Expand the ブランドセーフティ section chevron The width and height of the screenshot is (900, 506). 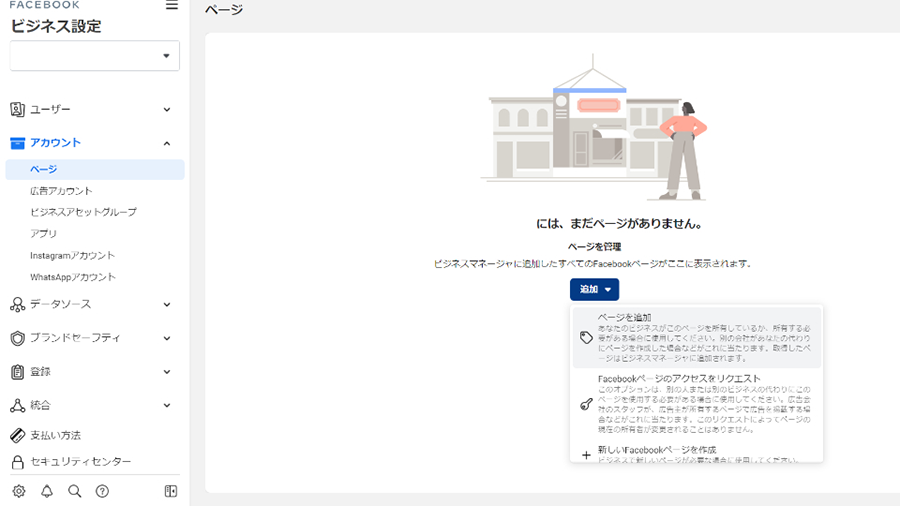pos(166,338)
